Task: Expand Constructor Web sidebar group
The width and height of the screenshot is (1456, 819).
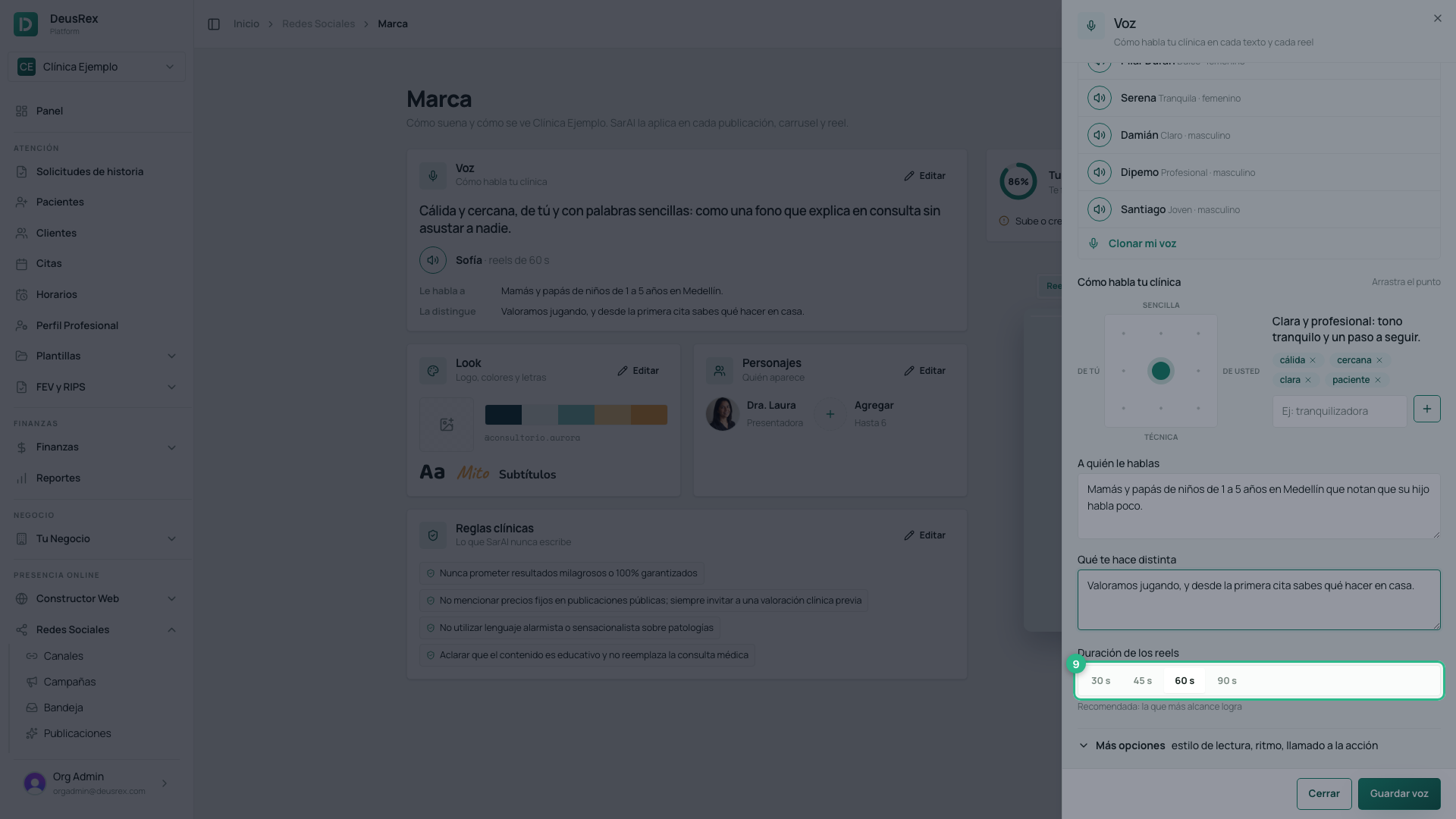Action: tap(96, 598)
